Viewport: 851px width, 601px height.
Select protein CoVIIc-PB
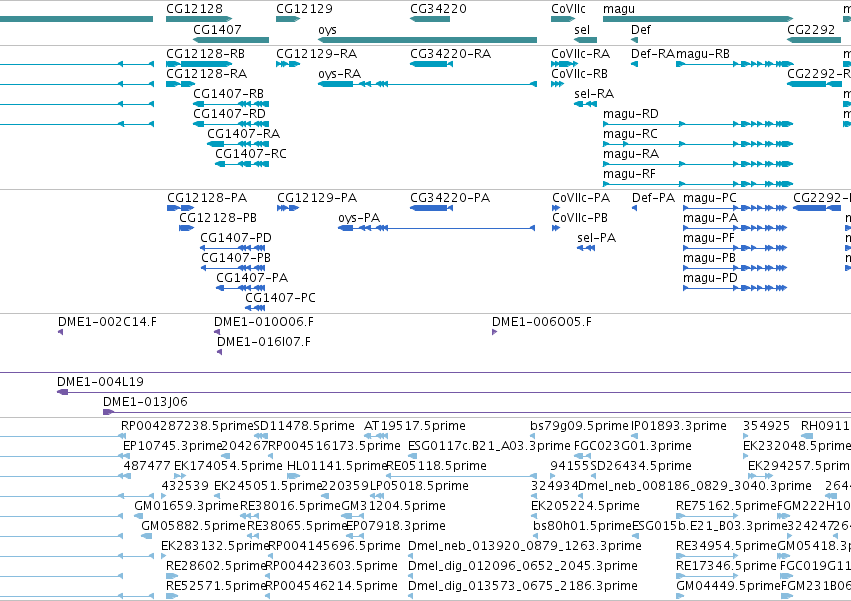(x=556, y=228)
